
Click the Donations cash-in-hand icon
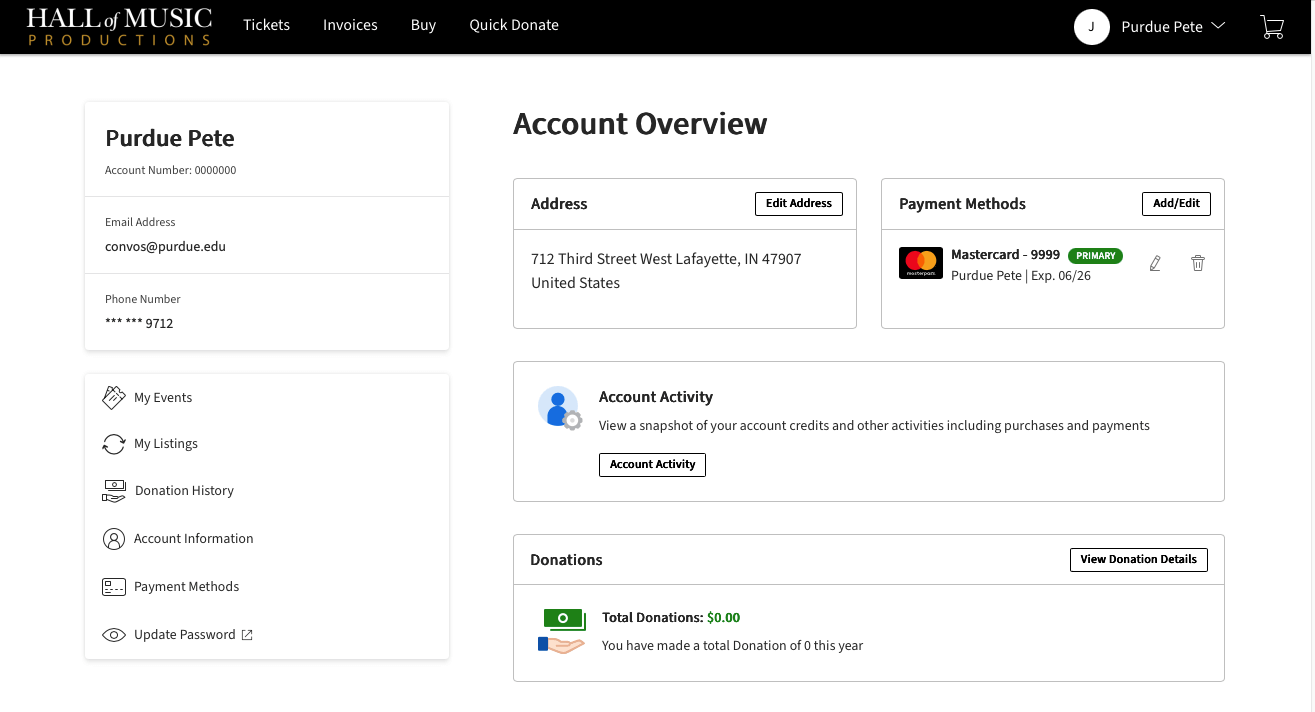(x=561, y=632)
